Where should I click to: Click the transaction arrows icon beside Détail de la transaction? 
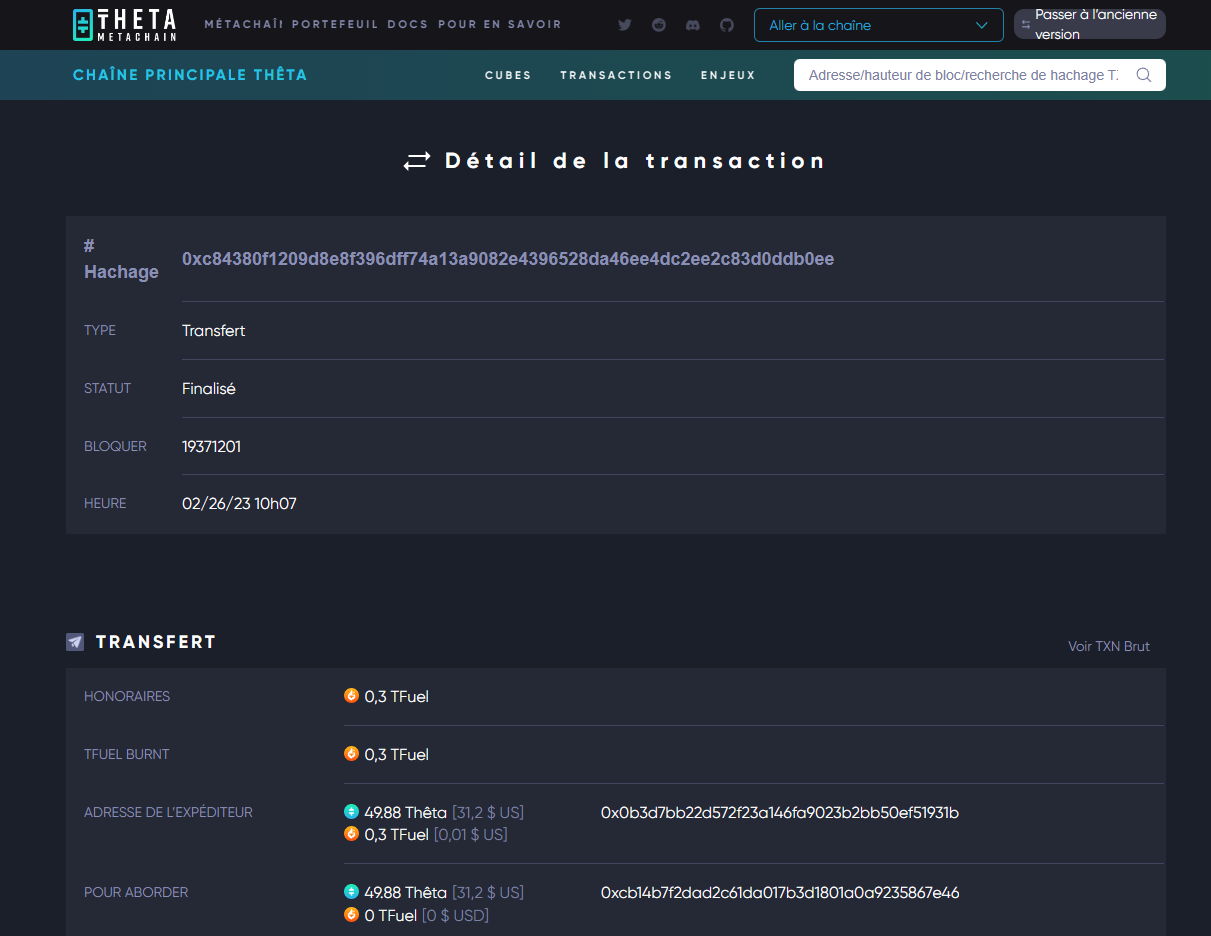pyautogui.click(x=417, y=161)
